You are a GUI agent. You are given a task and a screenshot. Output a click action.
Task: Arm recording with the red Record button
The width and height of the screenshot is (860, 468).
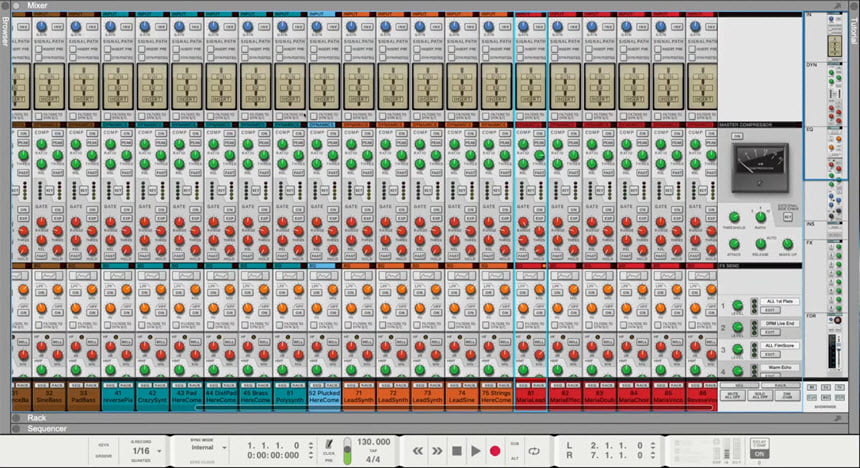[x=495, y=451]
